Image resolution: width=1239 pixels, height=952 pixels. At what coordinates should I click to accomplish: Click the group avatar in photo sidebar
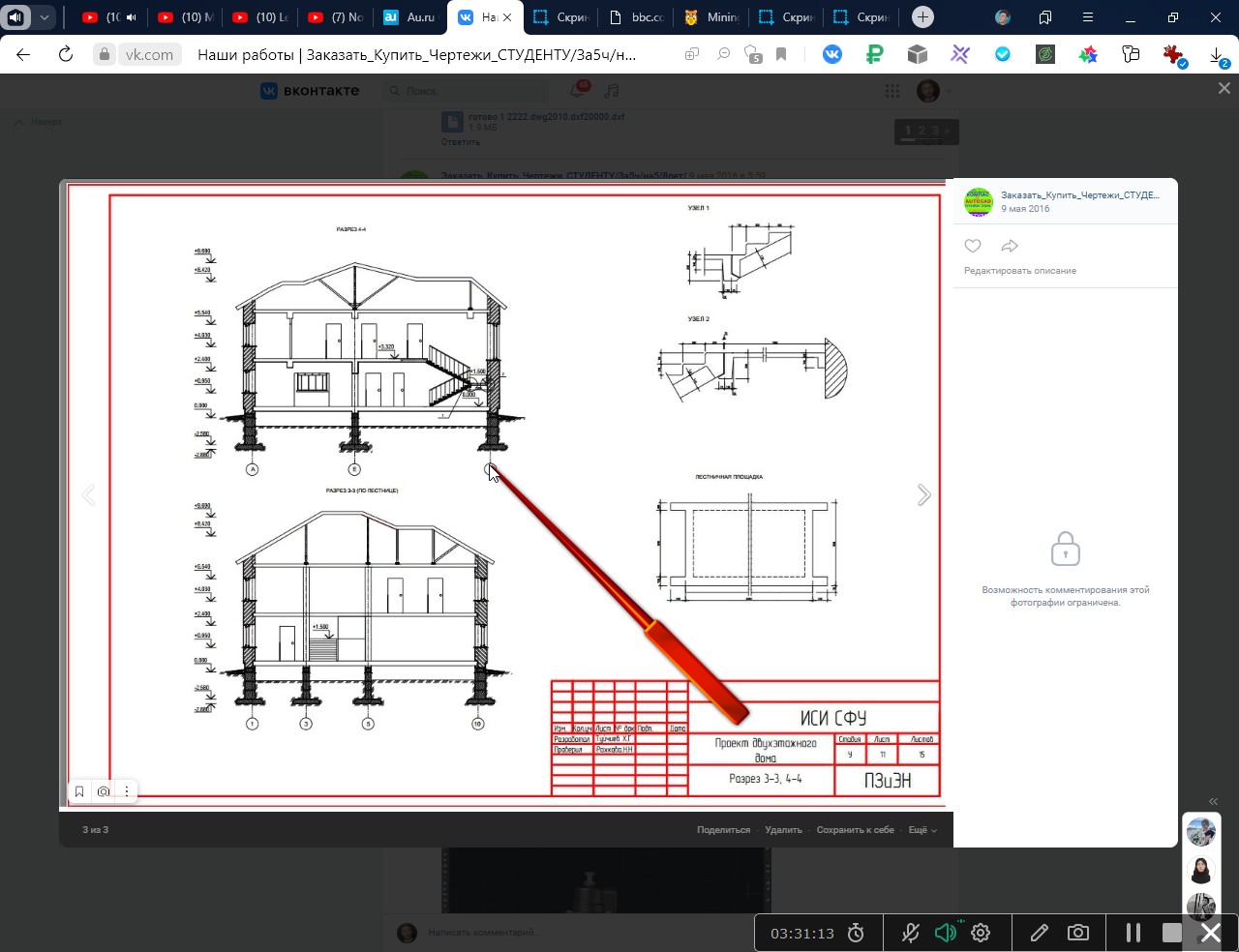[979, 201]
